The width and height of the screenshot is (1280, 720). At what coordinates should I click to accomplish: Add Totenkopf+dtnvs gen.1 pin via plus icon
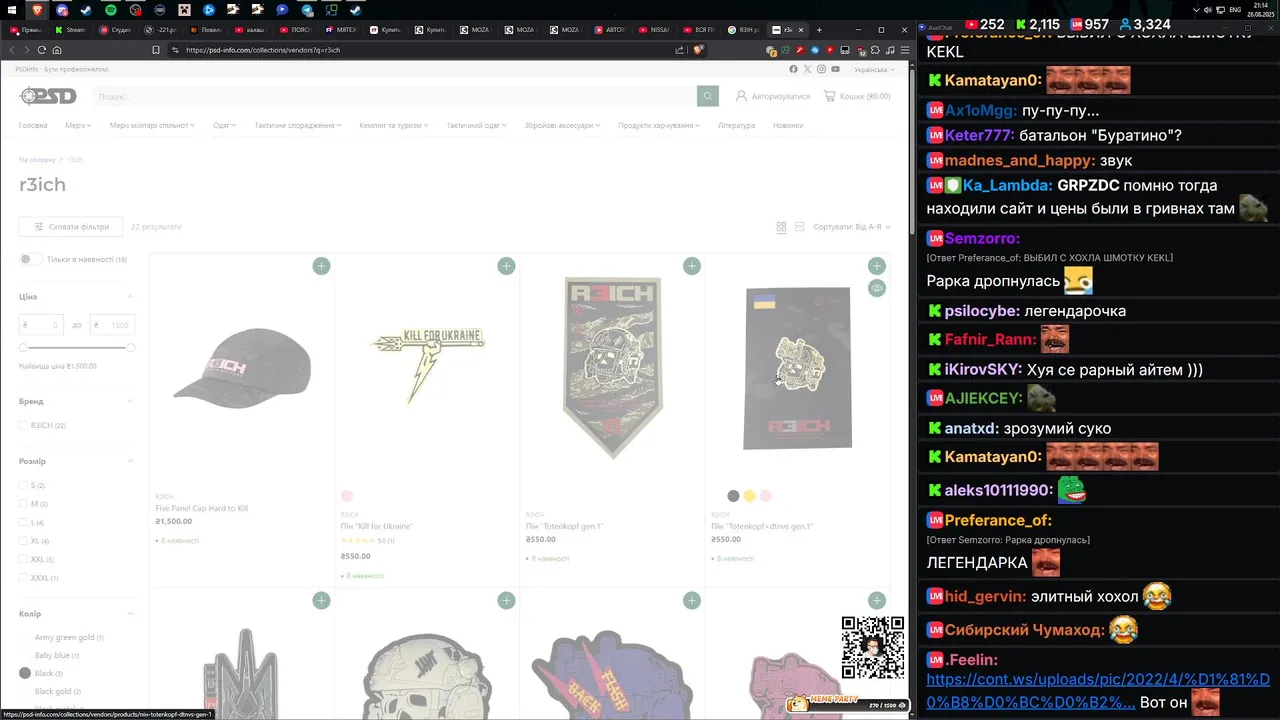pyautogui.click(x=877, y=266)
